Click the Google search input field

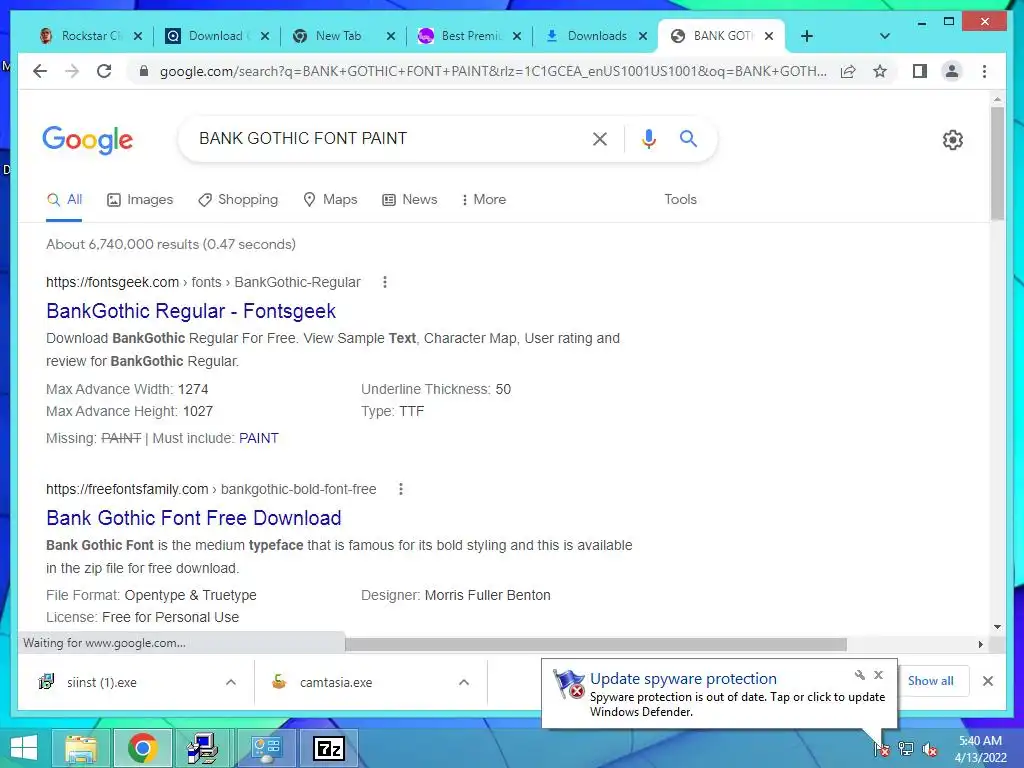[385, 138]
